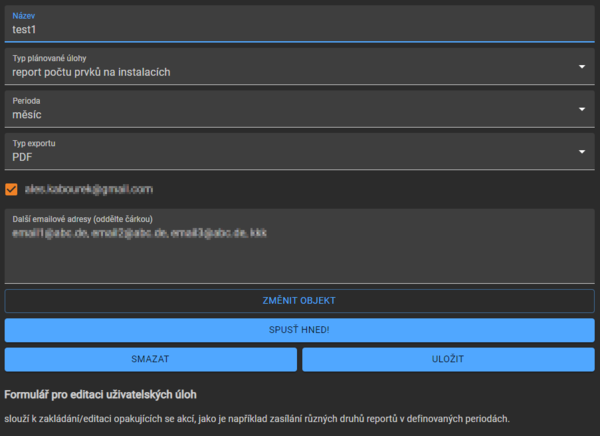Open the Typ plánované úlohy dropdown

coord(299,66)
